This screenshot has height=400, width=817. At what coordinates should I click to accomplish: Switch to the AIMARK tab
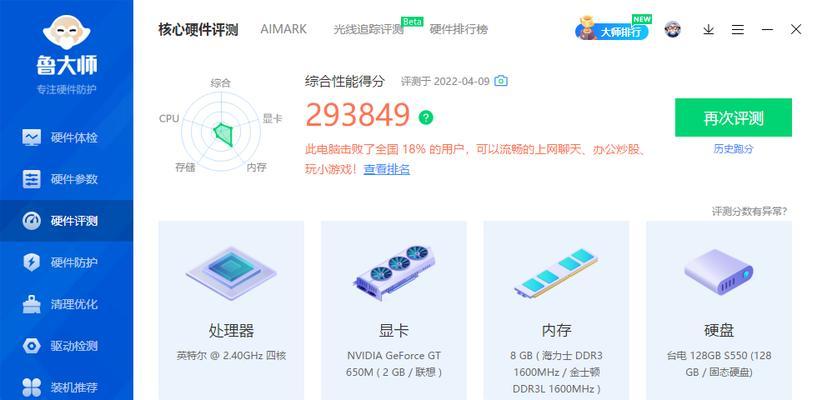283,29
